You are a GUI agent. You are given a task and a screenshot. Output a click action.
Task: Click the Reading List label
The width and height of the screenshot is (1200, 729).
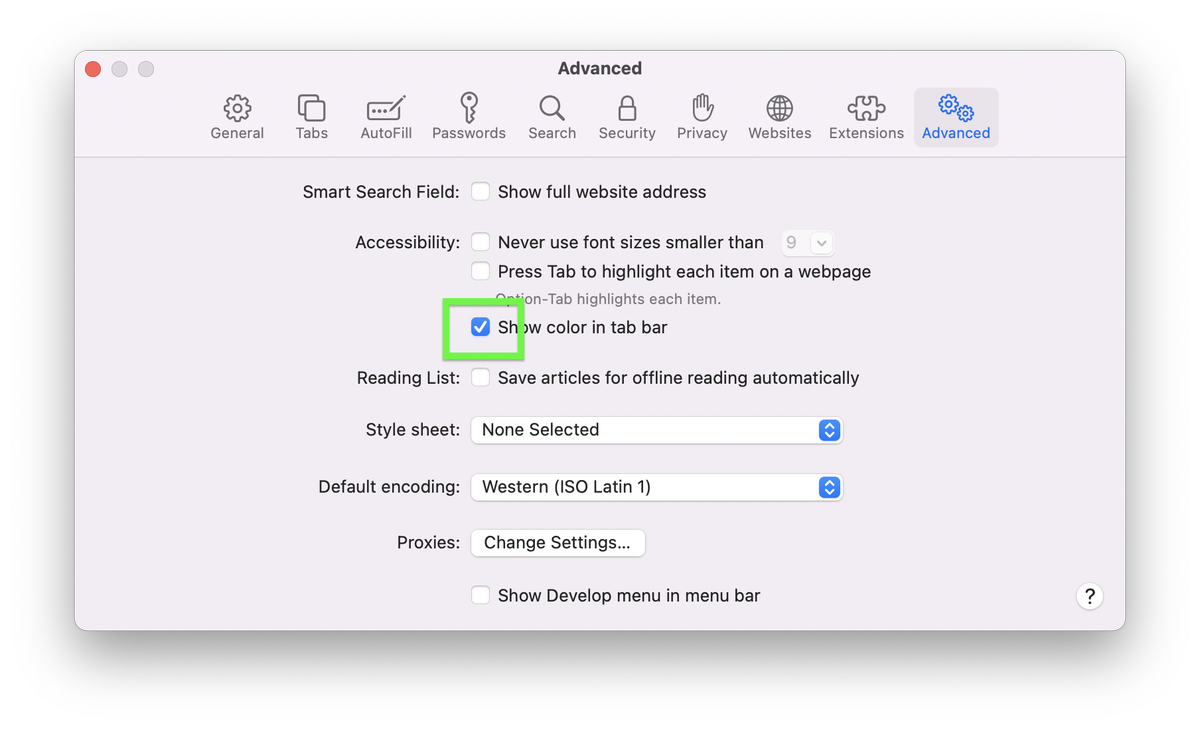click(x=408, y=378)
